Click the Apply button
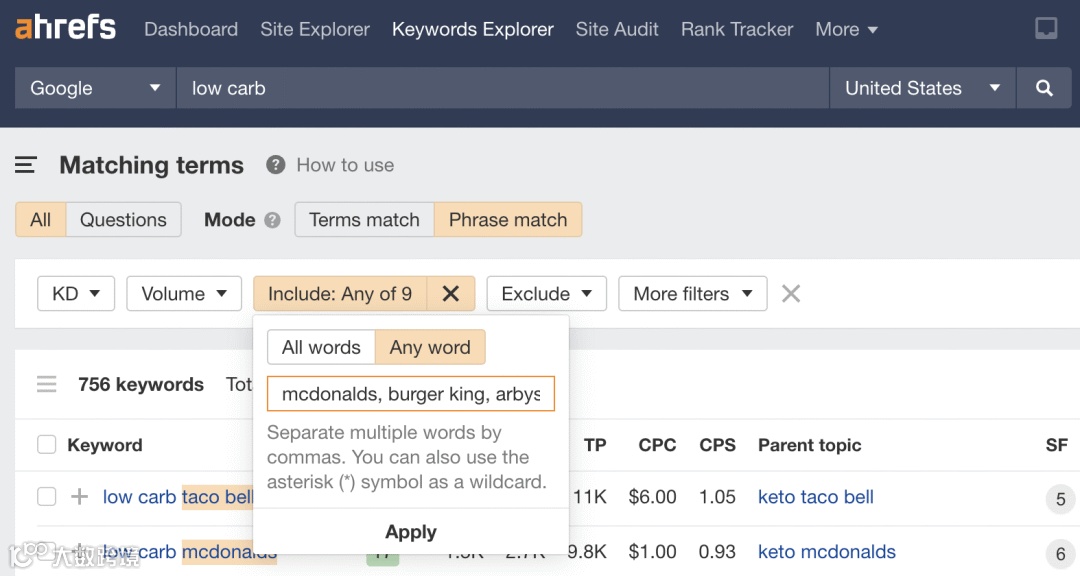 tap(410, 532)
